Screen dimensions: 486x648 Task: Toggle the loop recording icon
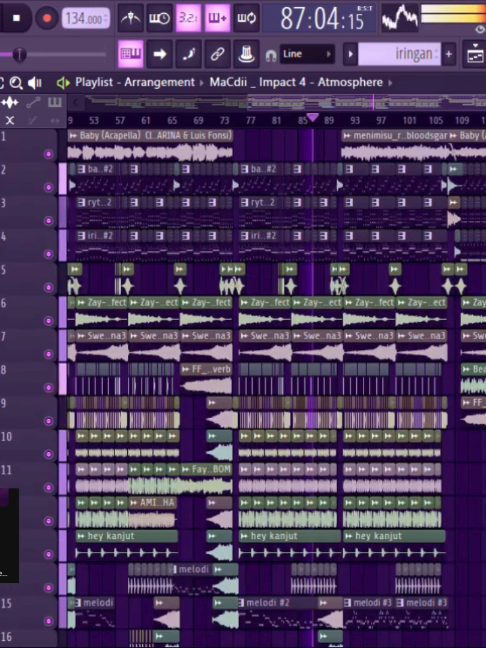tap(246, 18)
